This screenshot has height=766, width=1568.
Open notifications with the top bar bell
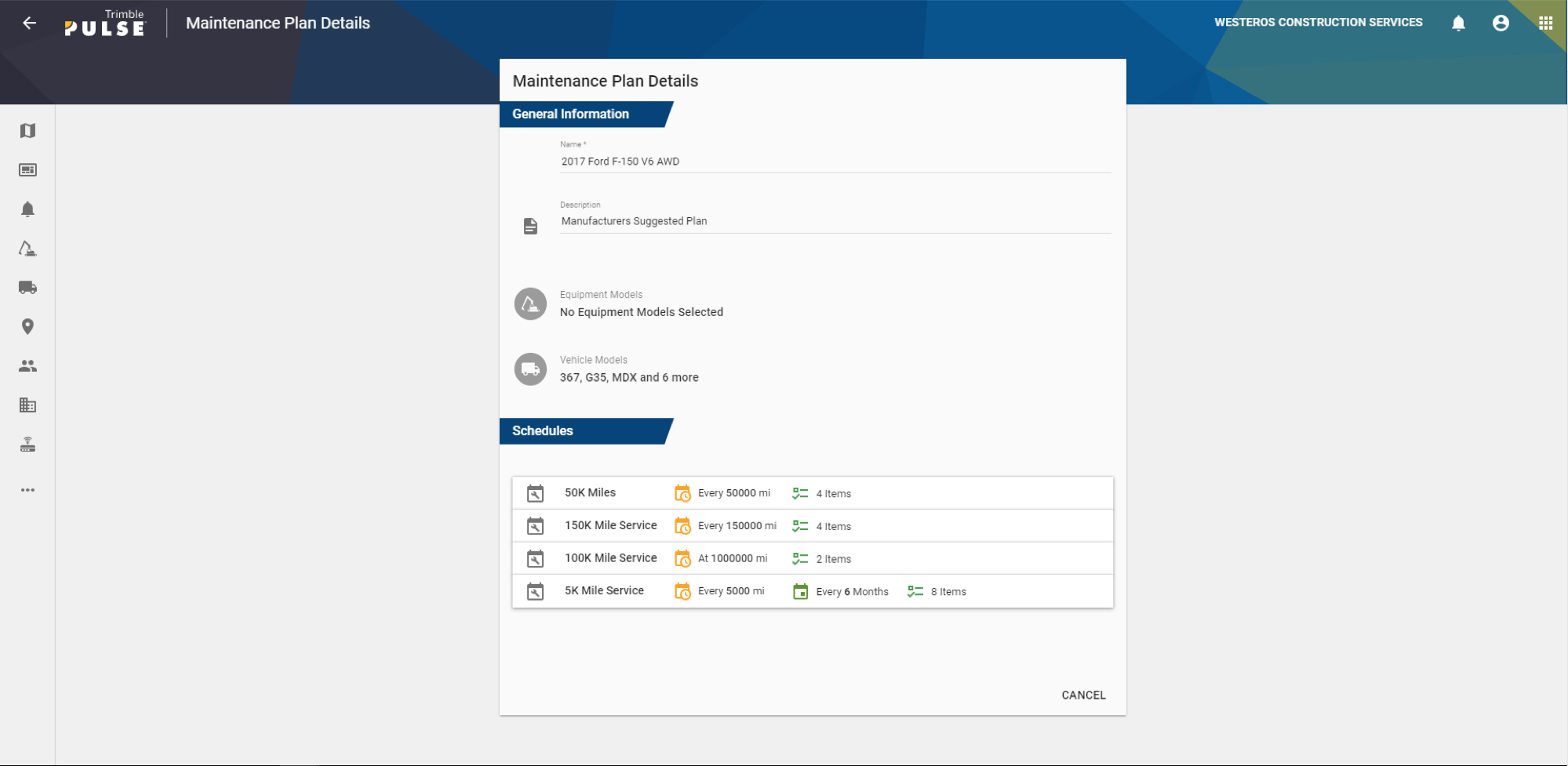click(1458, 22)
